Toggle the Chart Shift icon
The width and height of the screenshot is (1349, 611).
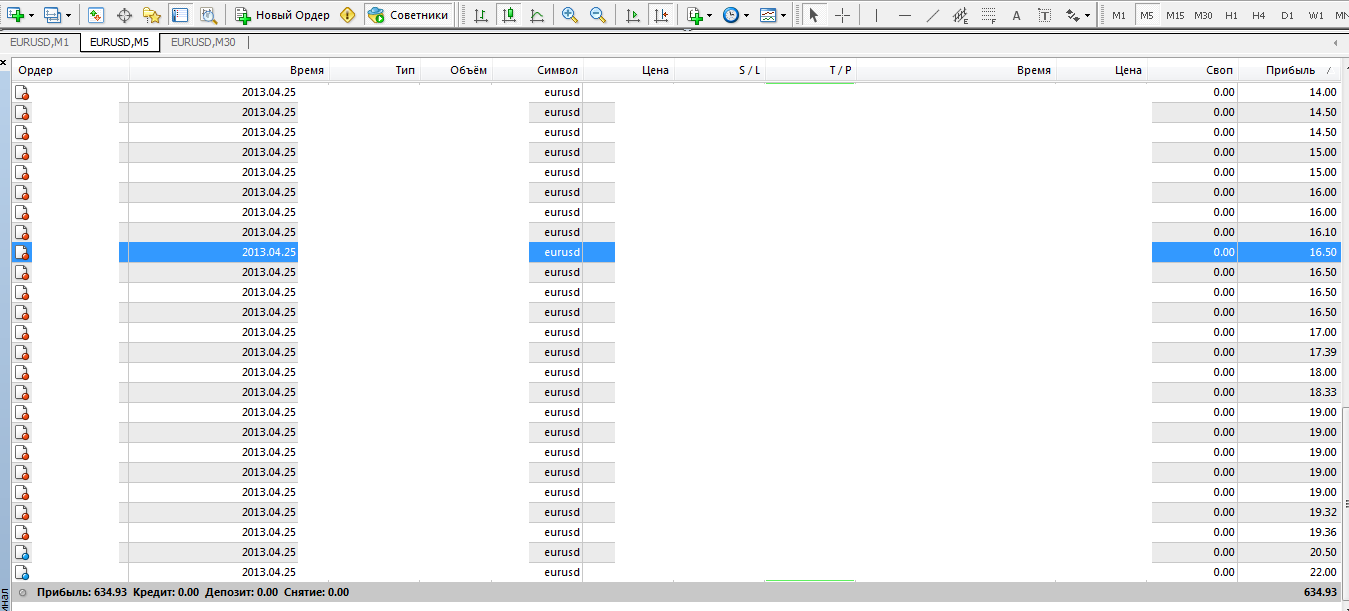(660, 15)
